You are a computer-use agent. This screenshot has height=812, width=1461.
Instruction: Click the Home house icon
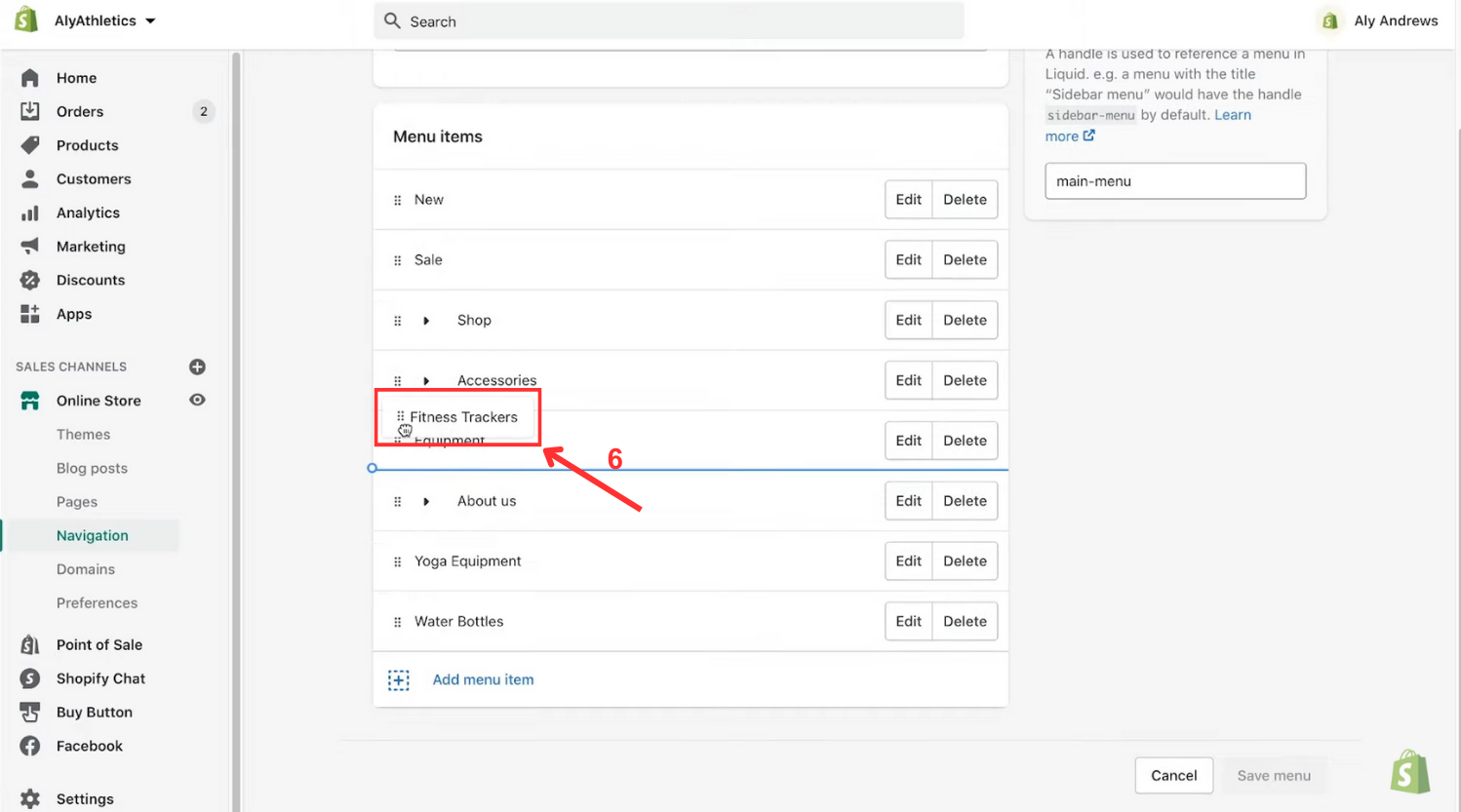coord(30,78)
